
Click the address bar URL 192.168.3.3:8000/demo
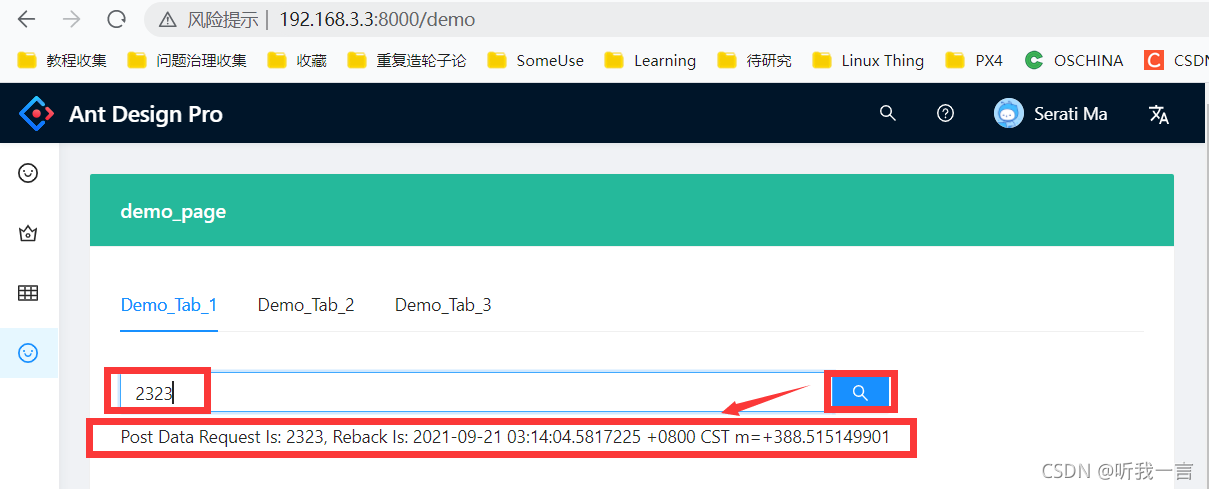[377, 19]
